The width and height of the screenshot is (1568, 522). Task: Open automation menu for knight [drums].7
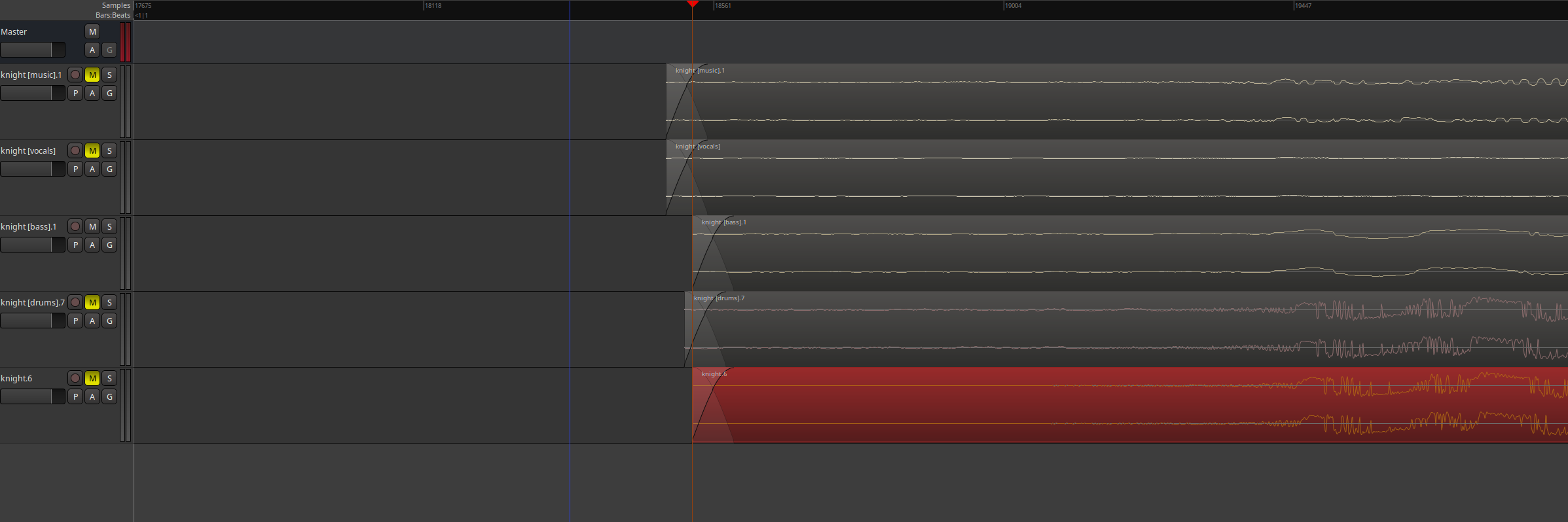pos(92,321)
